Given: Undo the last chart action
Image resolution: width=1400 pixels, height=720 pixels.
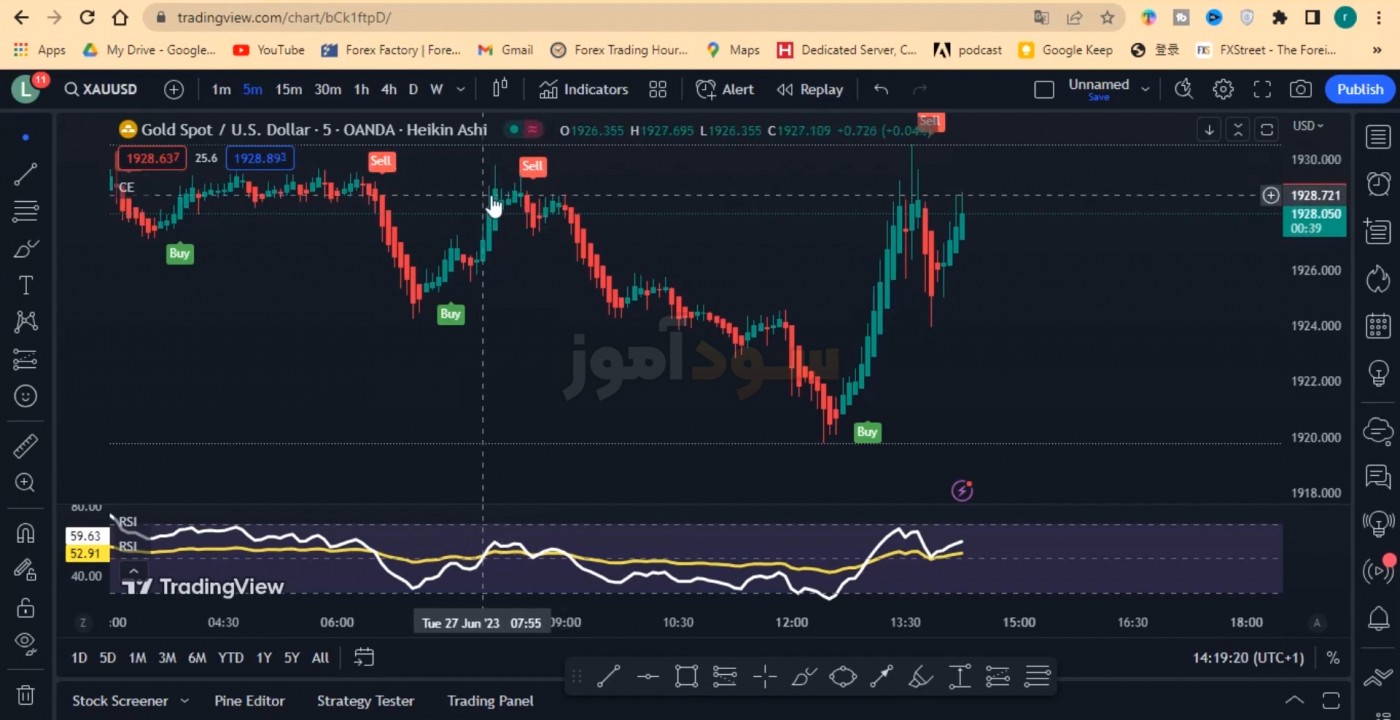Looking at the screenshot, I should [881, 89].
